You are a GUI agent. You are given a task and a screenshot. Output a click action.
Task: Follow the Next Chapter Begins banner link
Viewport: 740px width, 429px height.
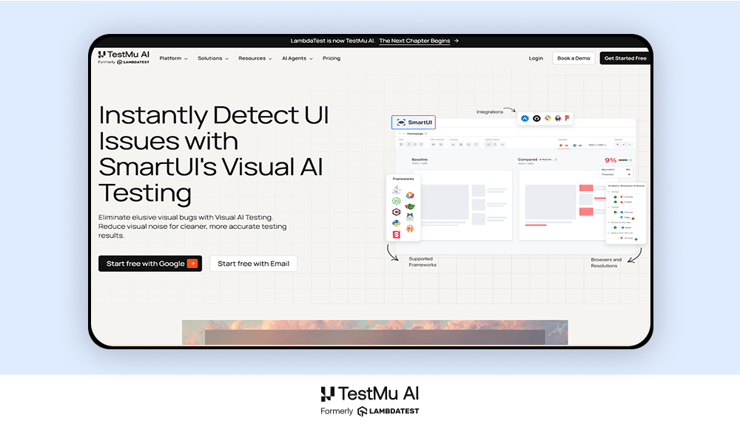(419, 41)
